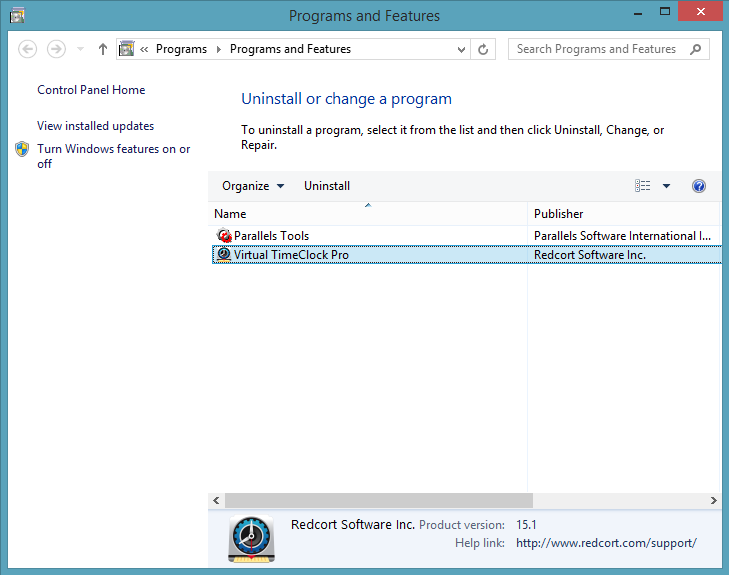This screenshot has height=575, width=729.
Task: Maximize the Programs and Features window
Action: point(665,12)
